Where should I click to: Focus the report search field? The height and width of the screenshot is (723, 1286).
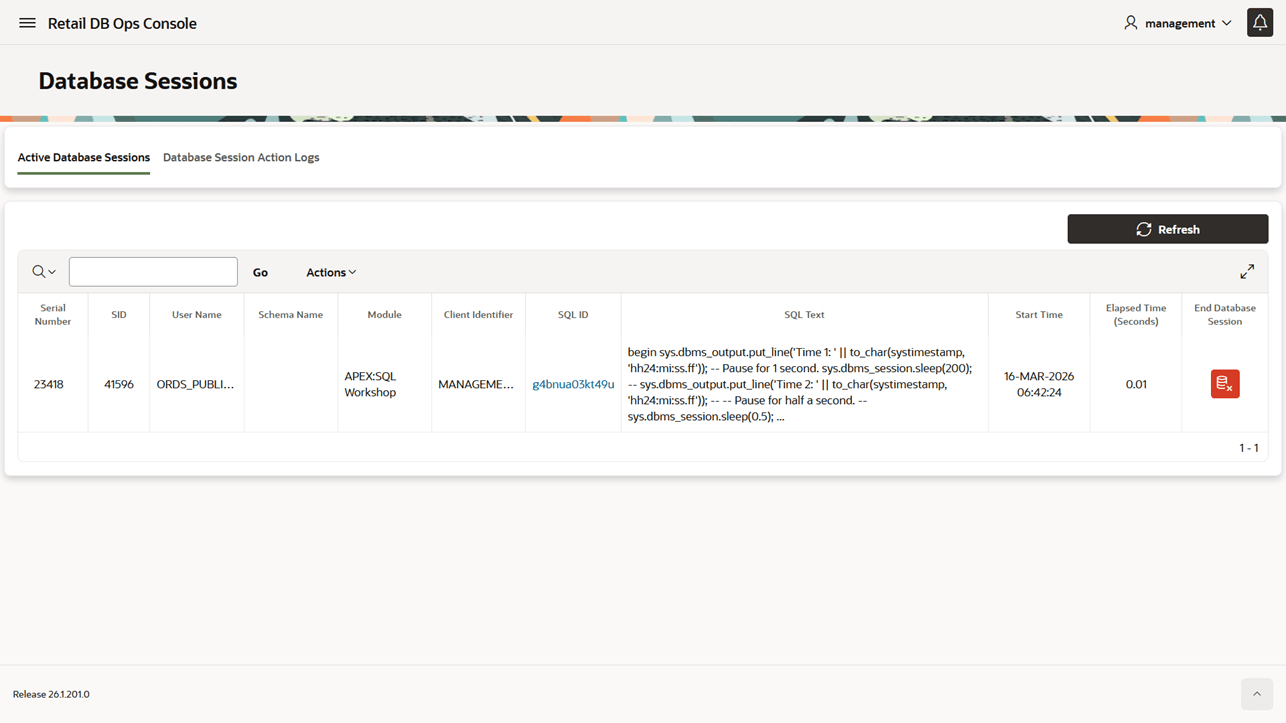click(153, 272)
